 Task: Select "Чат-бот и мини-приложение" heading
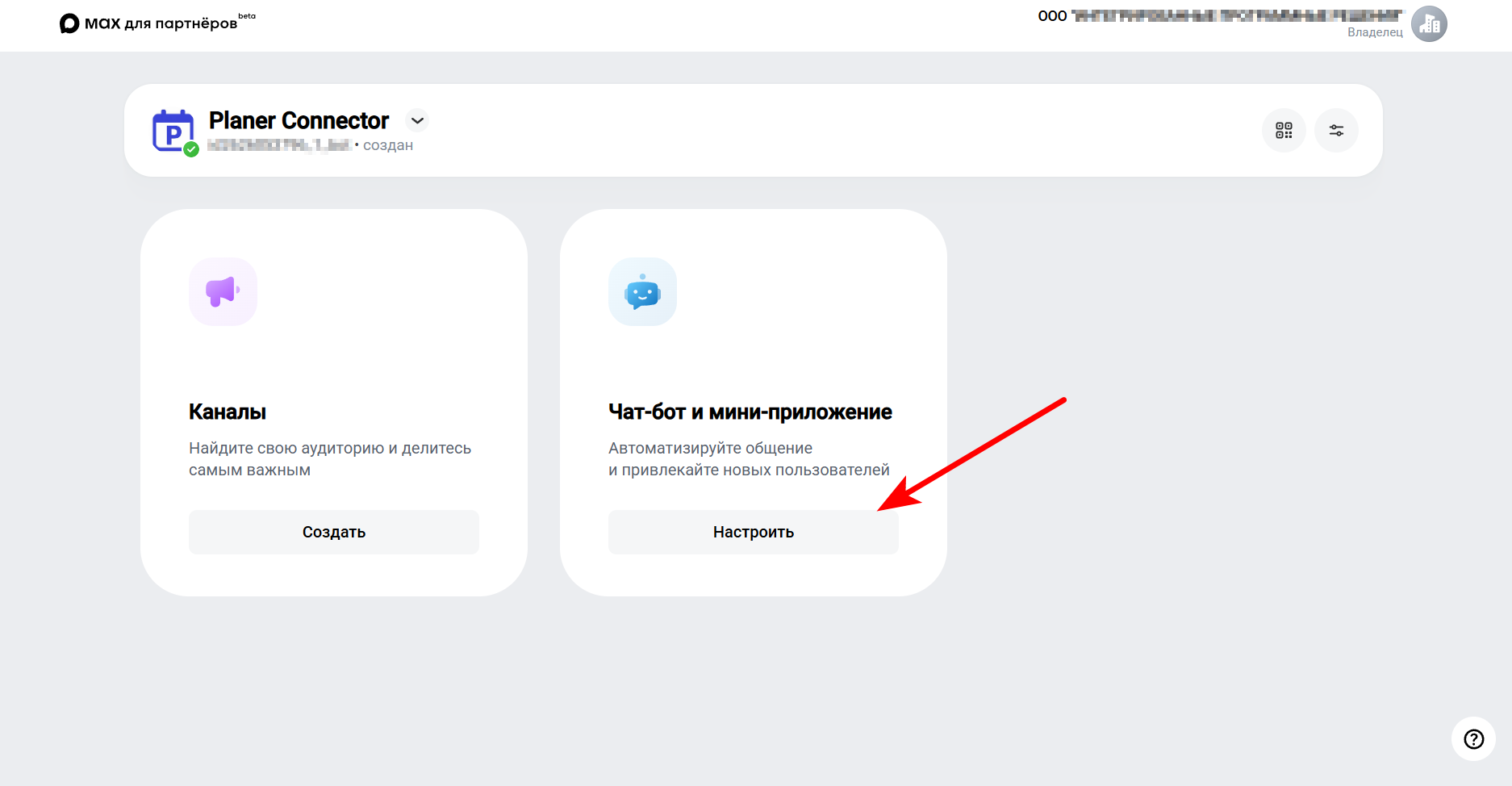[750, 412]
